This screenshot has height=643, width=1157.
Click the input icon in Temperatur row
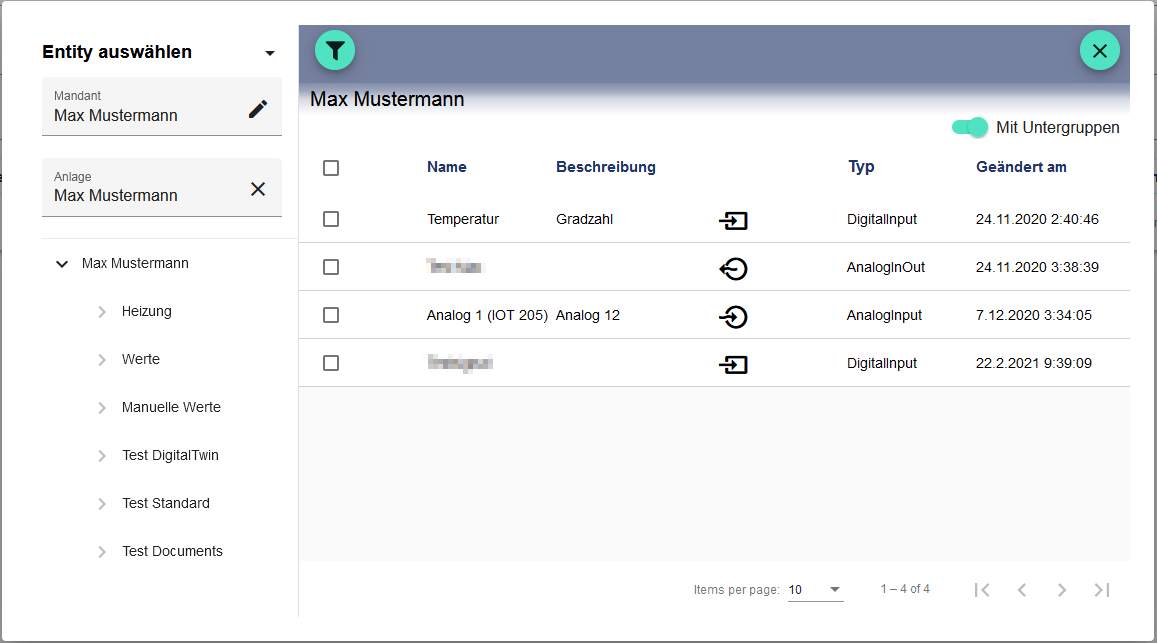tap(733, 220)
